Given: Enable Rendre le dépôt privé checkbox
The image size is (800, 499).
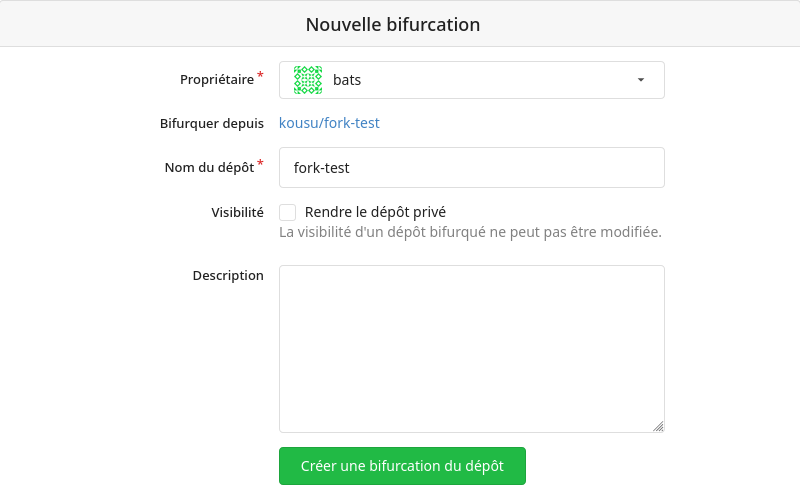Looking at the screenshot, I should (287, 212).
